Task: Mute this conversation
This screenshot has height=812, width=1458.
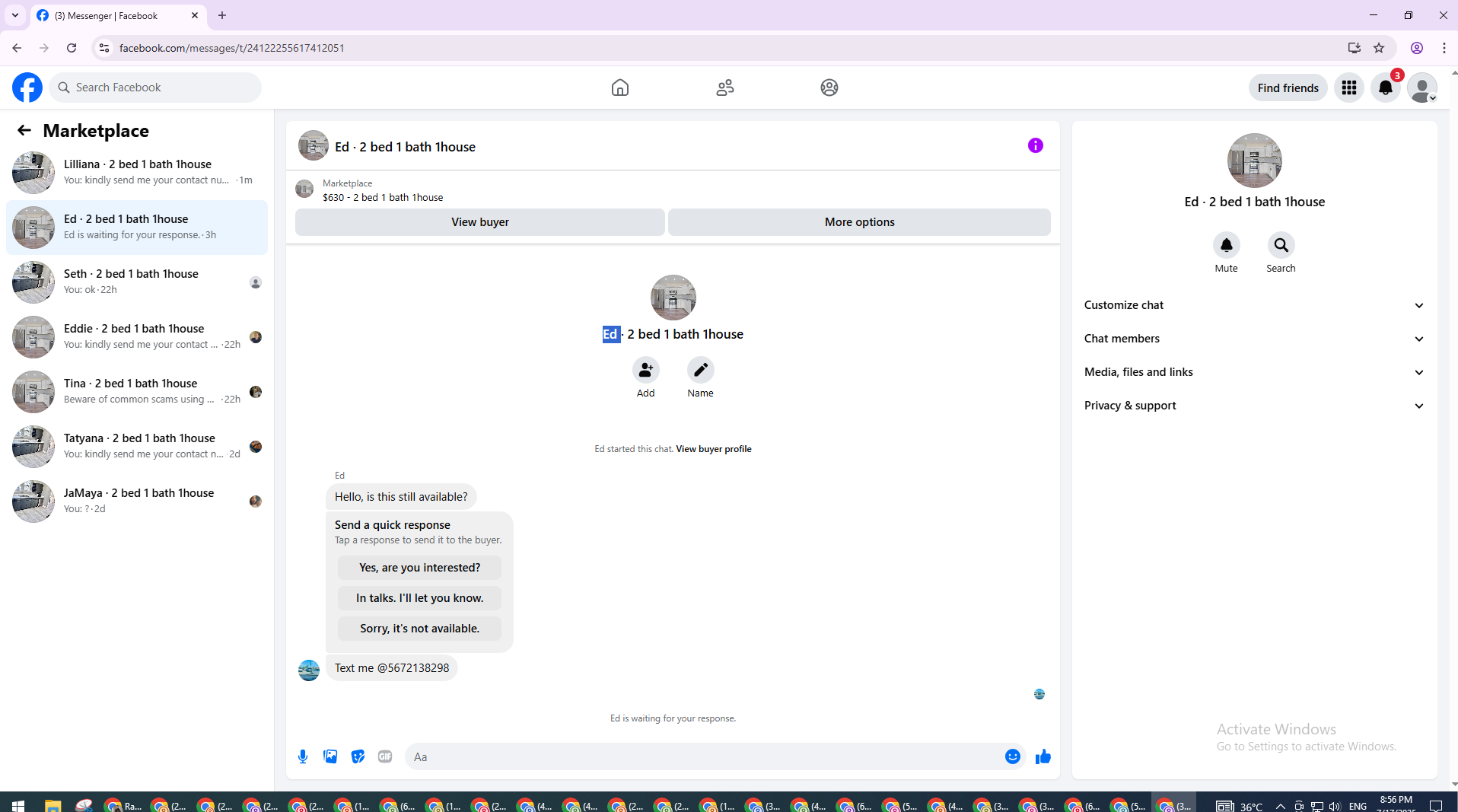Action: click(1226, 245)
